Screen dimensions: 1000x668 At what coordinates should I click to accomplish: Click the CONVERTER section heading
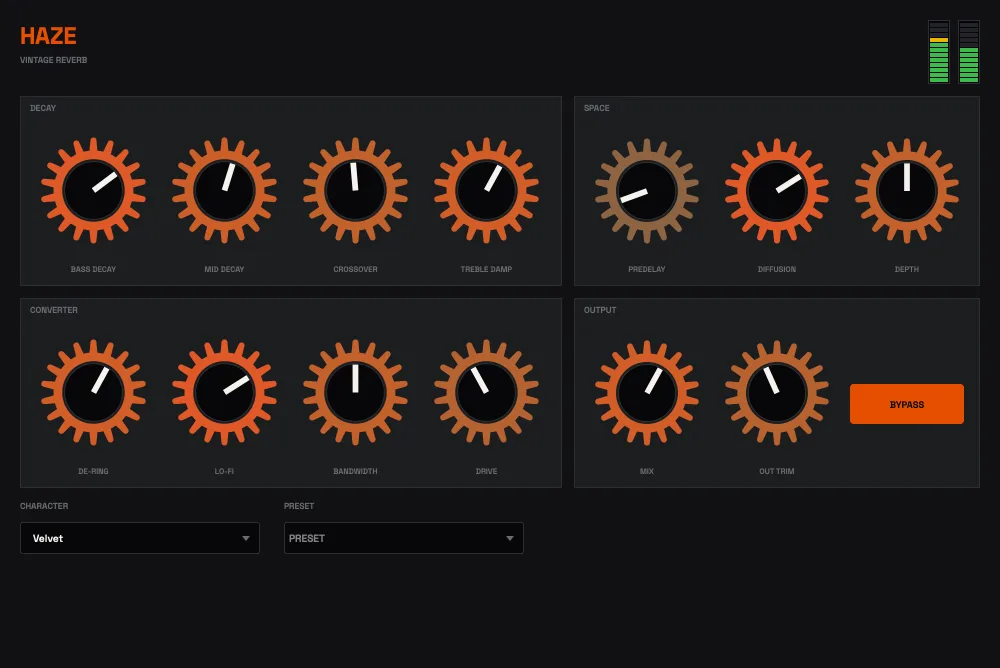click(54, 310)
